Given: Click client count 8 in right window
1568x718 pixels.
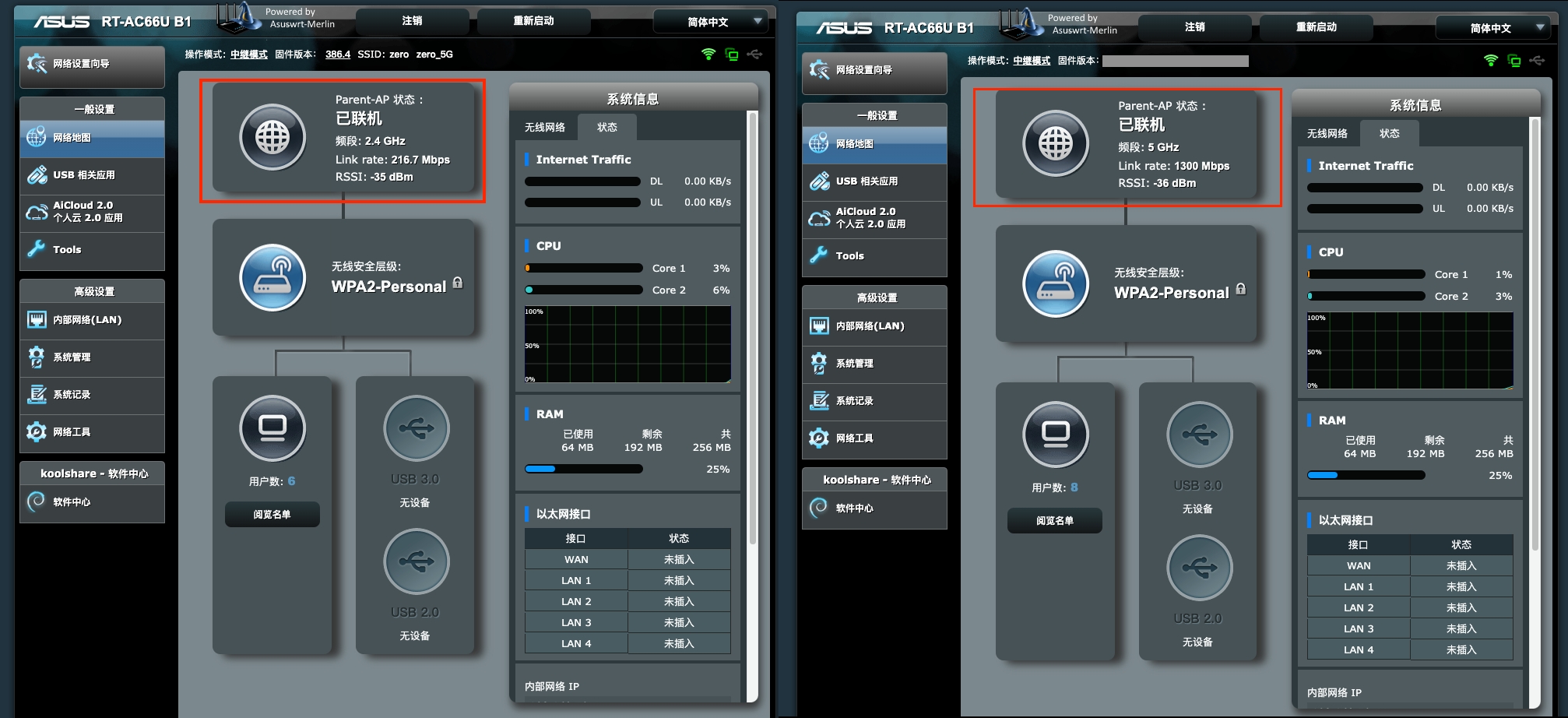Looking at the screenshot, I should pos(1074,487).
